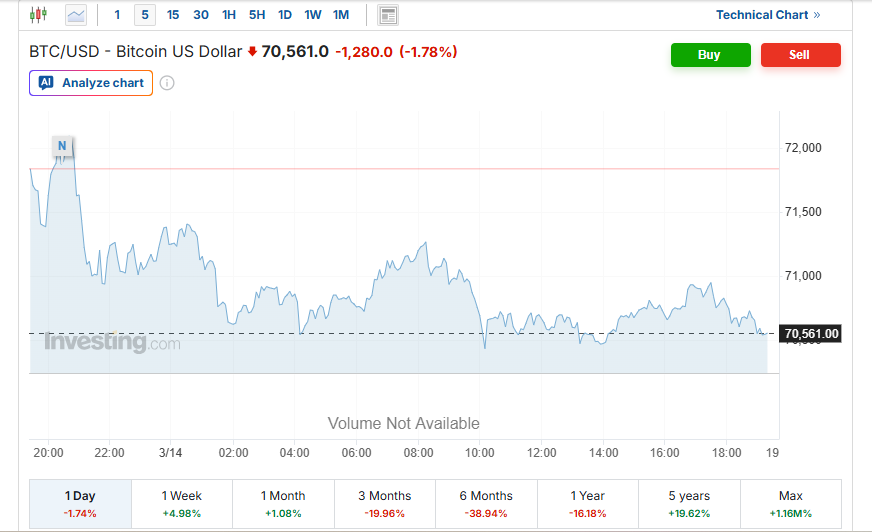This screenshot has height=532, width=872.
Task: Switch to candlestick chart type
Action: (39, 15)
